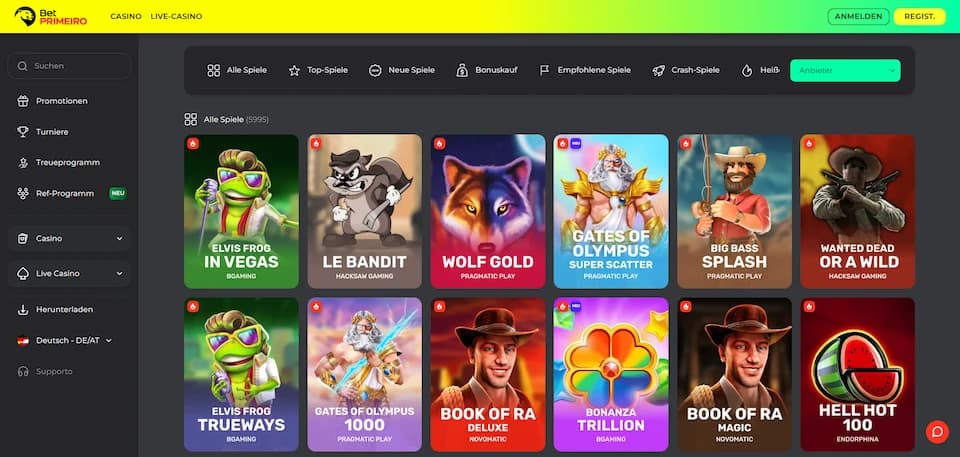The height and width of the screenshot is (457, 960).
Task: Click the Casino sidebar icon
Action: pyautogui.click(x=23, y=238)
